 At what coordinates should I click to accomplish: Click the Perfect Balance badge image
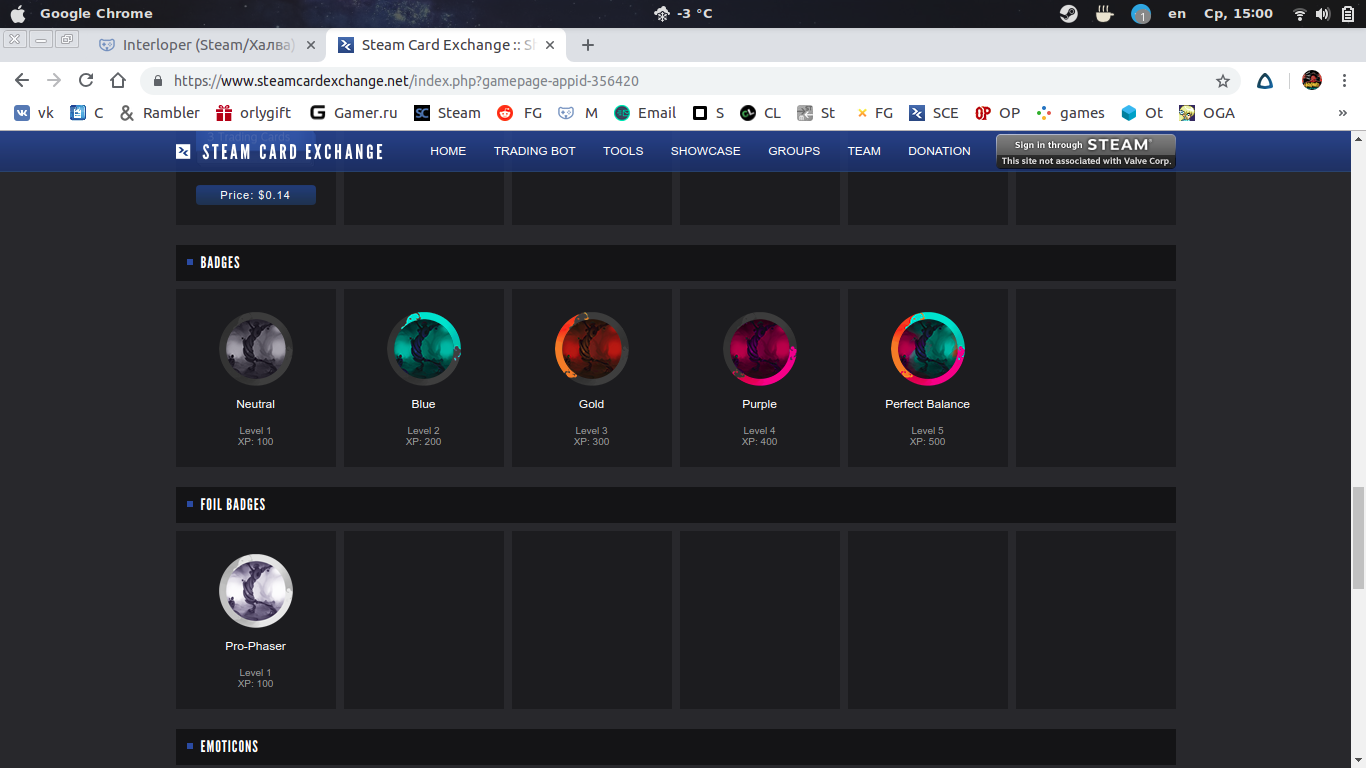click(x=928, y=349)
